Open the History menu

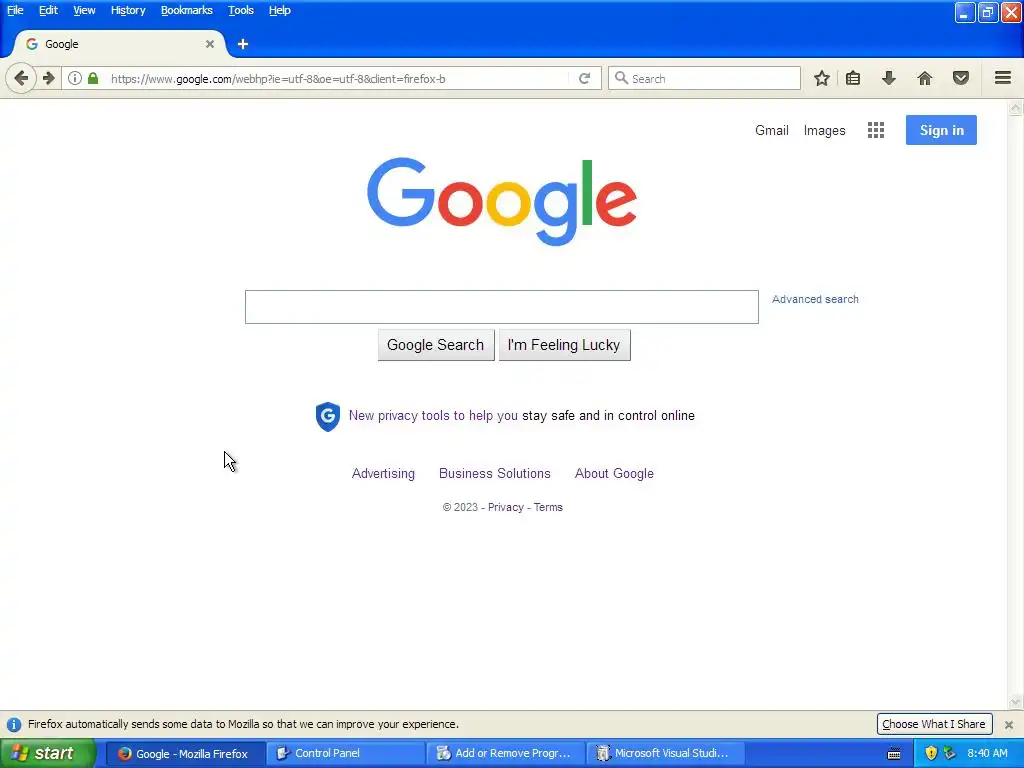(x=128, y=10)
